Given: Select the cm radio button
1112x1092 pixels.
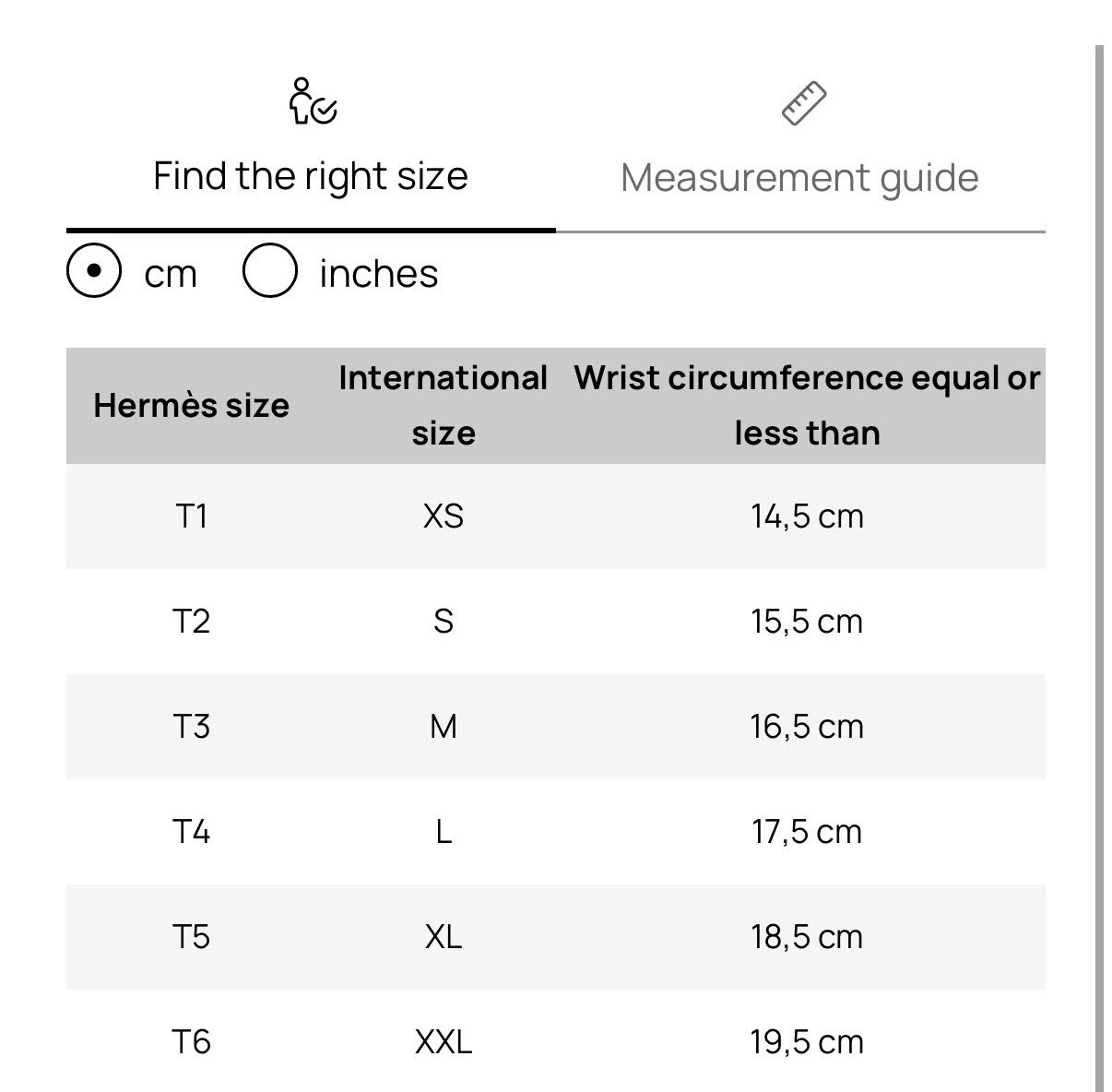Looking at the screenshot, I should click(x=94, y=271).
